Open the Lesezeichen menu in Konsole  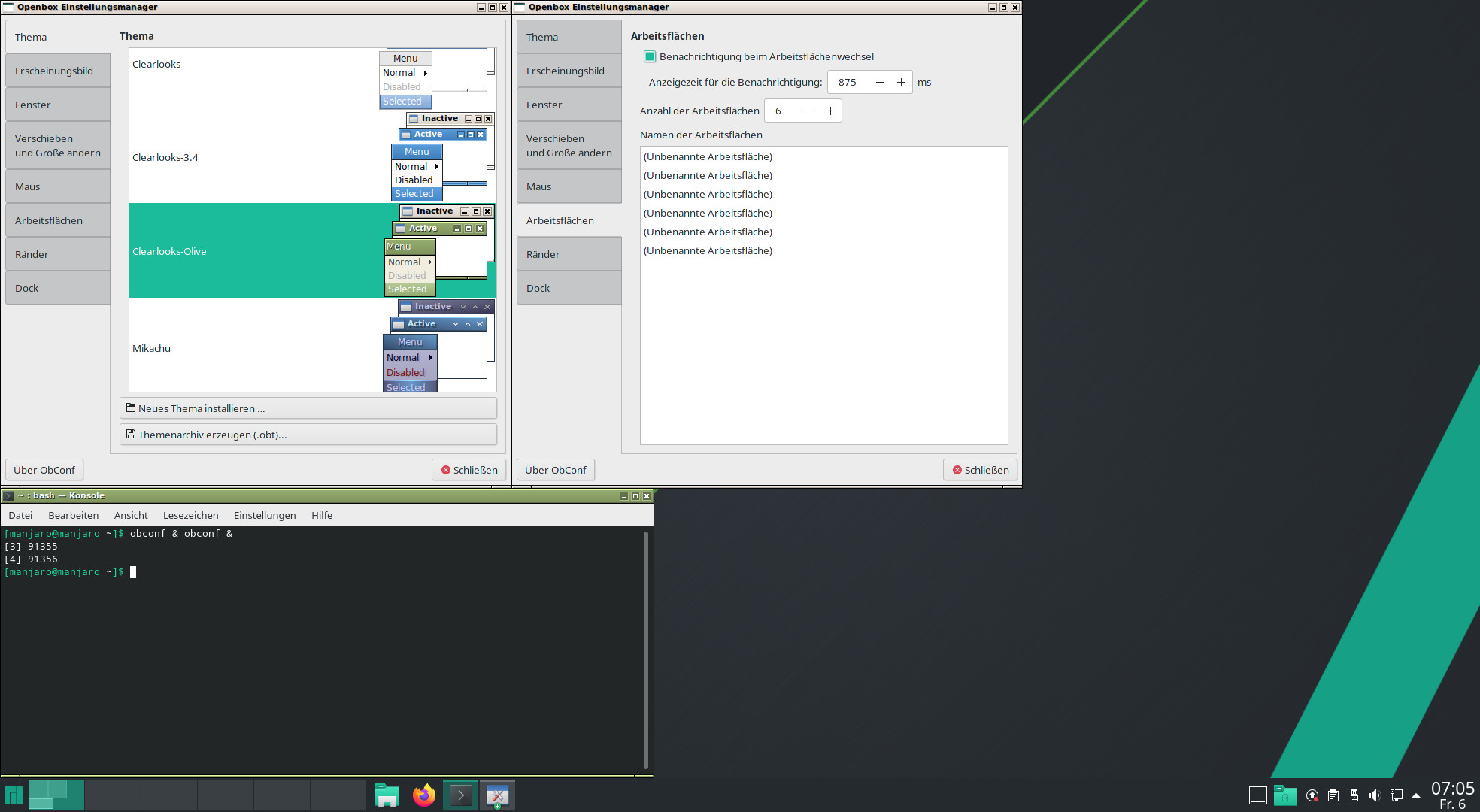tap(191, 515)
